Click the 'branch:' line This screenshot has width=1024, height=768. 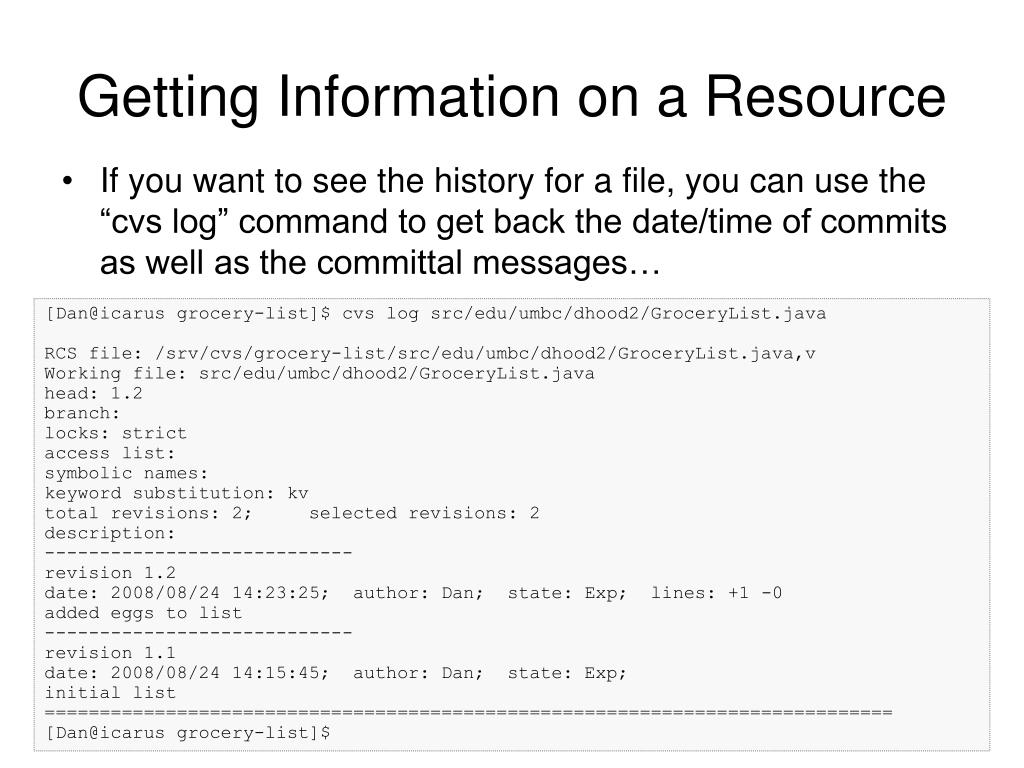click(82, 414)
